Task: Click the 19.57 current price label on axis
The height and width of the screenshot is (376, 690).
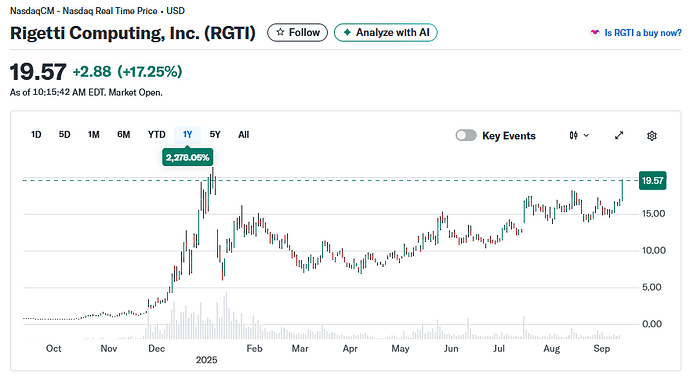Action: click(x=652, y=181)
